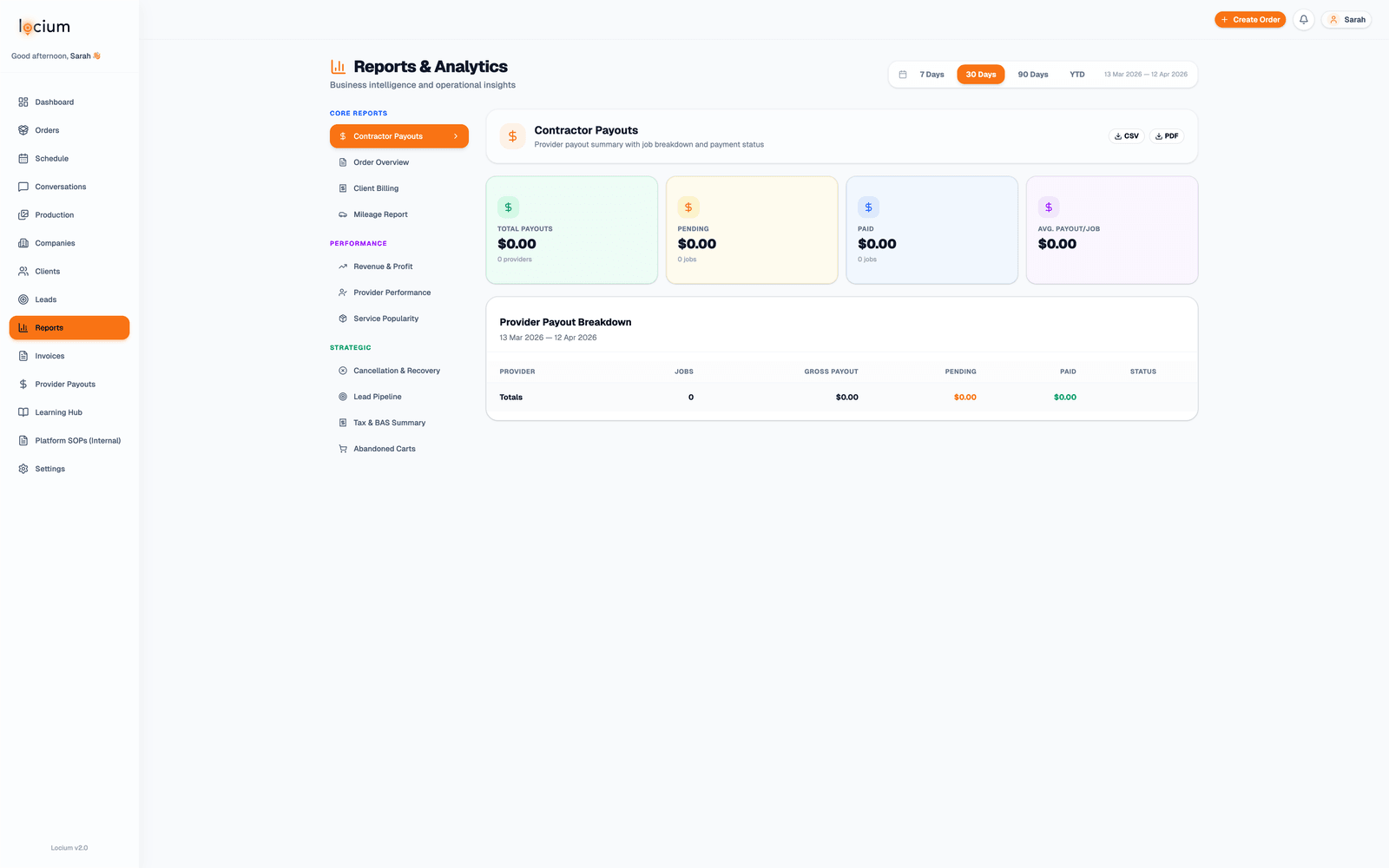Click the Invoices document icon in the sidebar
This screenshot has height=868, width=1389.
coord(23,356)
